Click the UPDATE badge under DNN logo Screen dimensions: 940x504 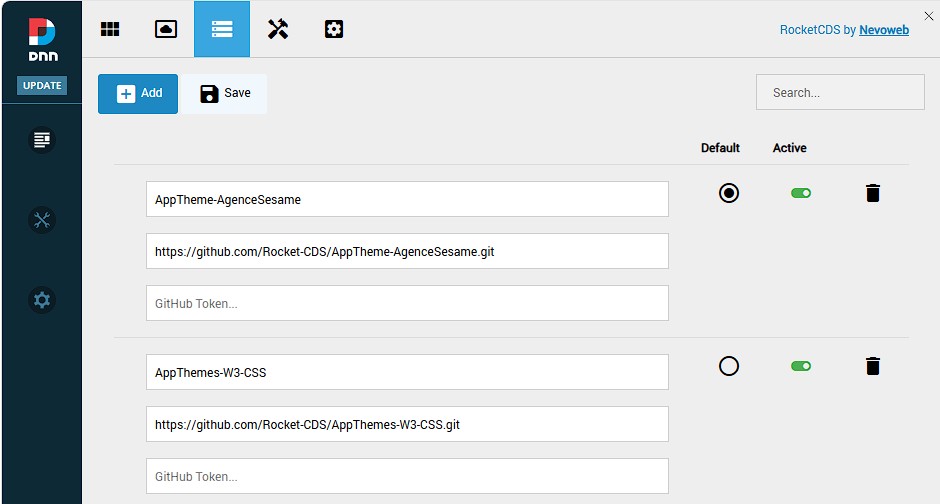(x=42, y=86)
